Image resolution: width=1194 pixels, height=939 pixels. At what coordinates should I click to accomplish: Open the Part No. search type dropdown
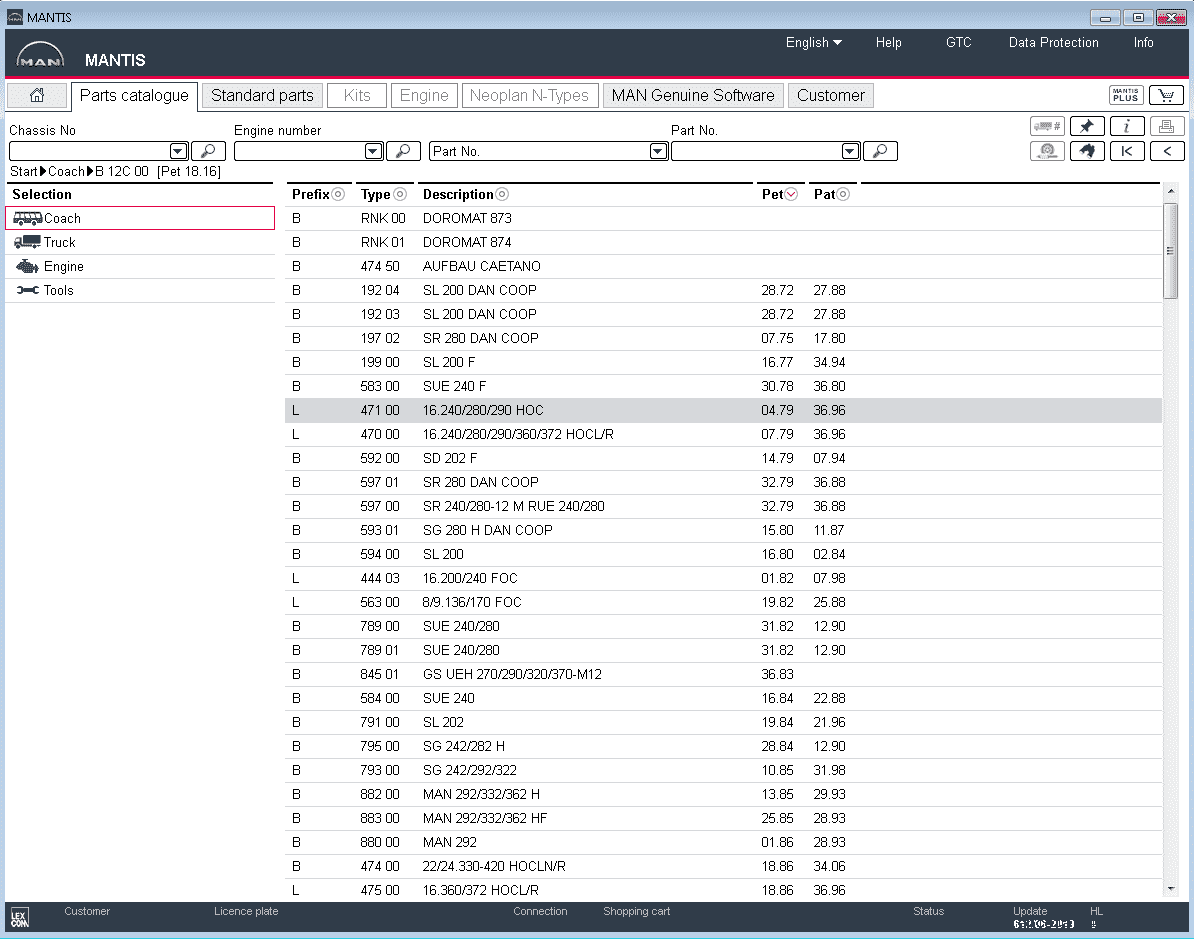659,151
